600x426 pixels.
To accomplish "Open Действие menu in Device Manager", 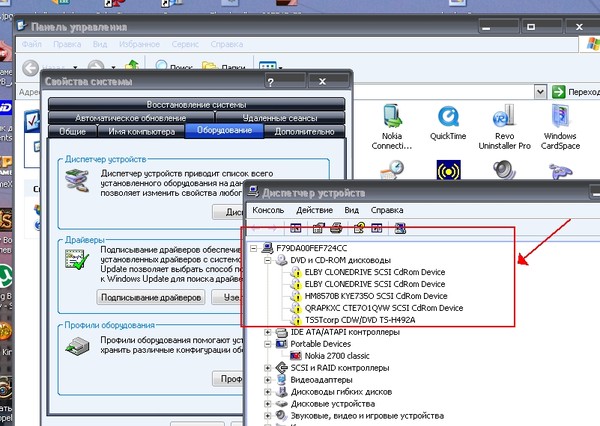I will pyautogui.click(x=314, y=210).
